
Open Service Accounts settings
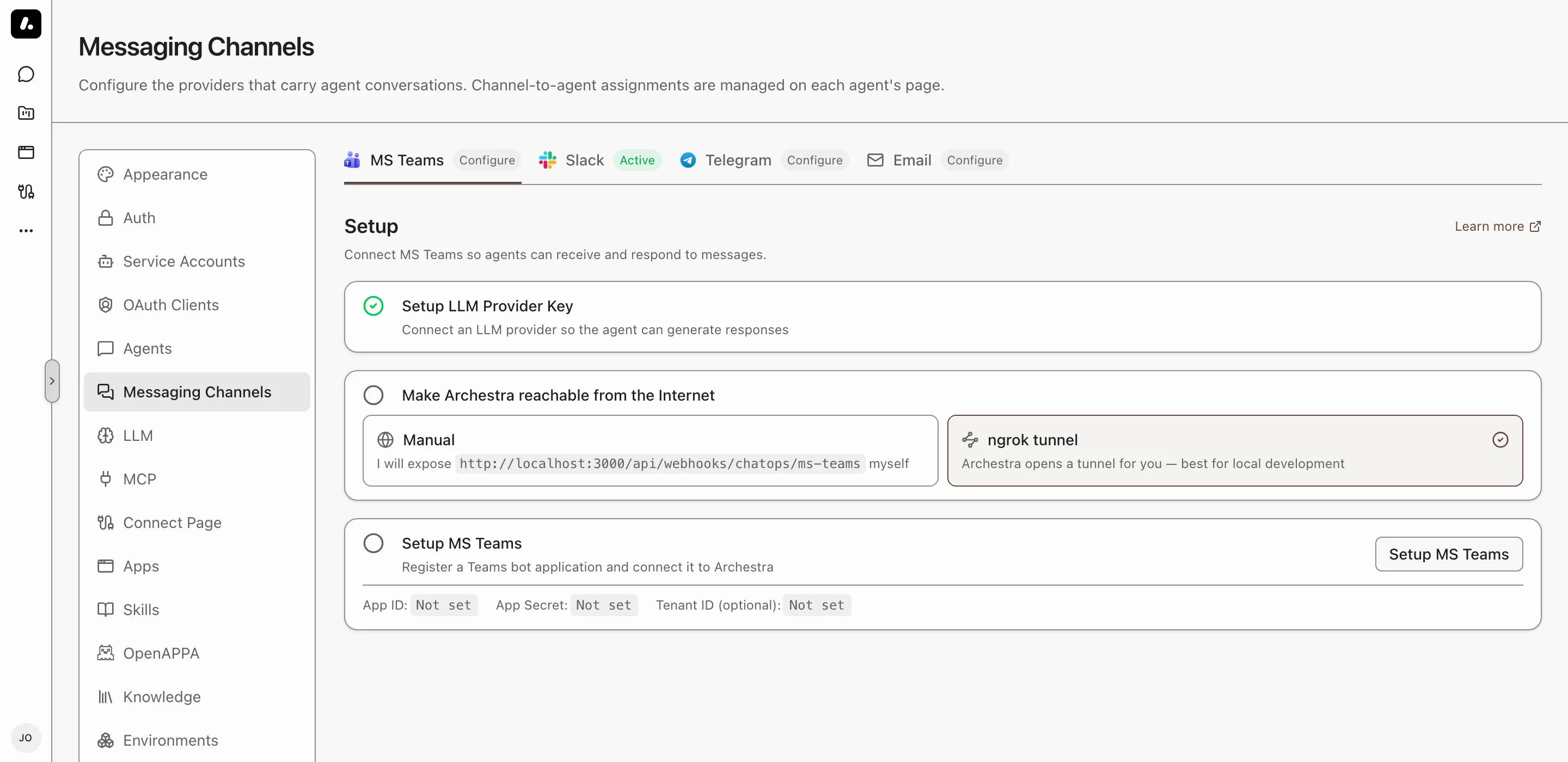point(197,262)
